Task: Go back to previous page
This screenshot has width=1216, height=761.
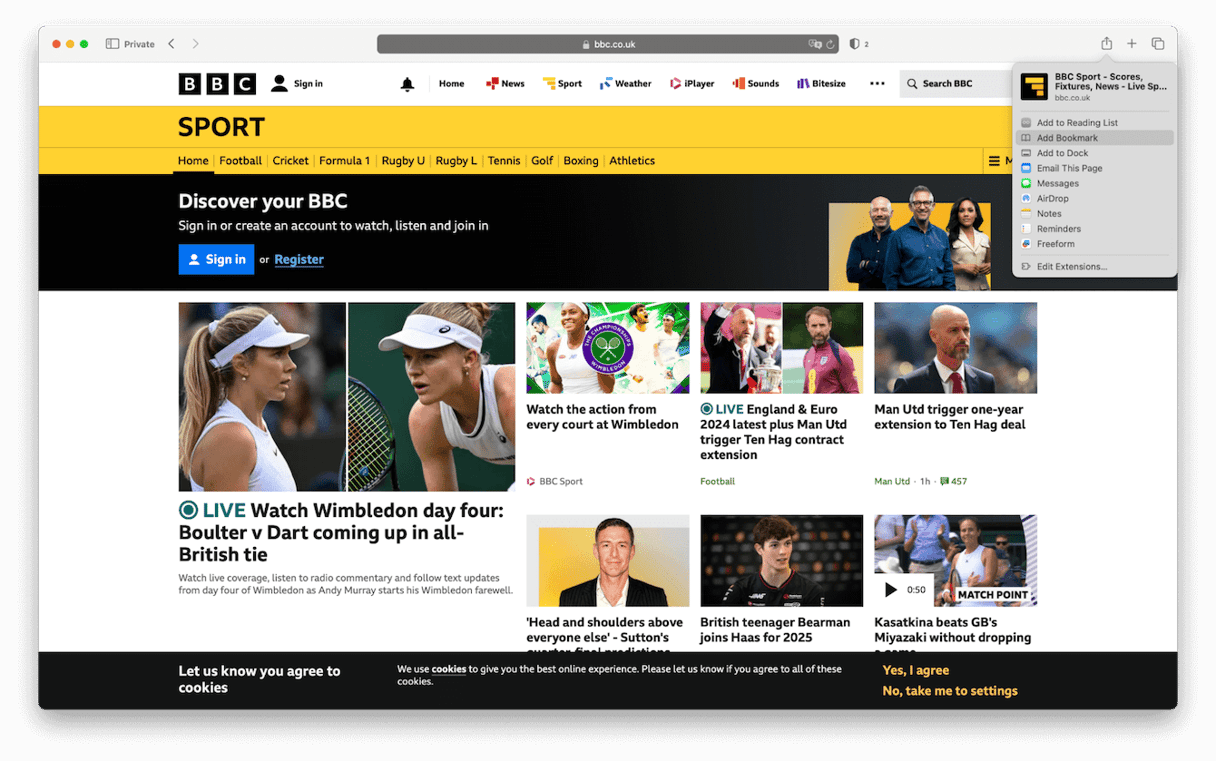Action: click(x=172, y=44)
